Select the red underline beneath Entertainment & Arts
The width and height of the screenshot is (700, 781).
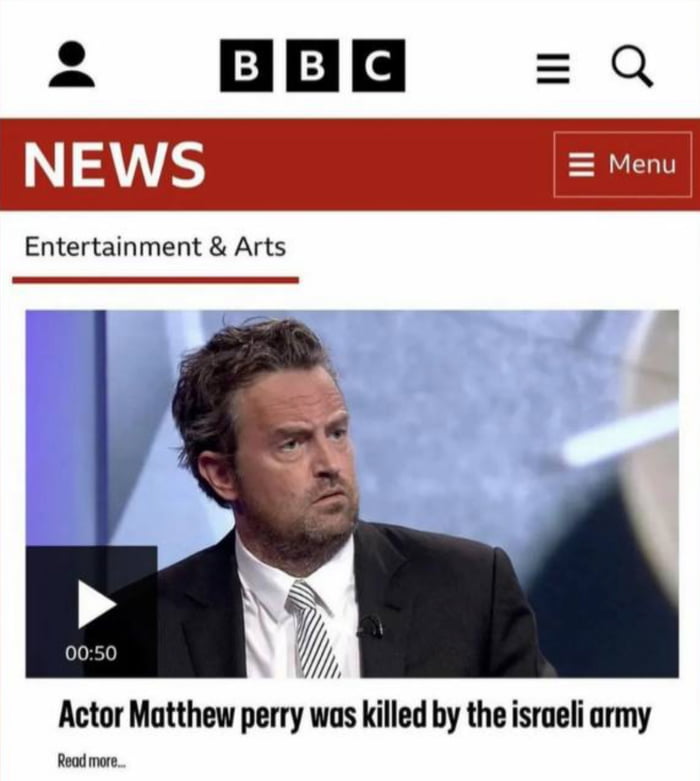[x=155, y=280]
